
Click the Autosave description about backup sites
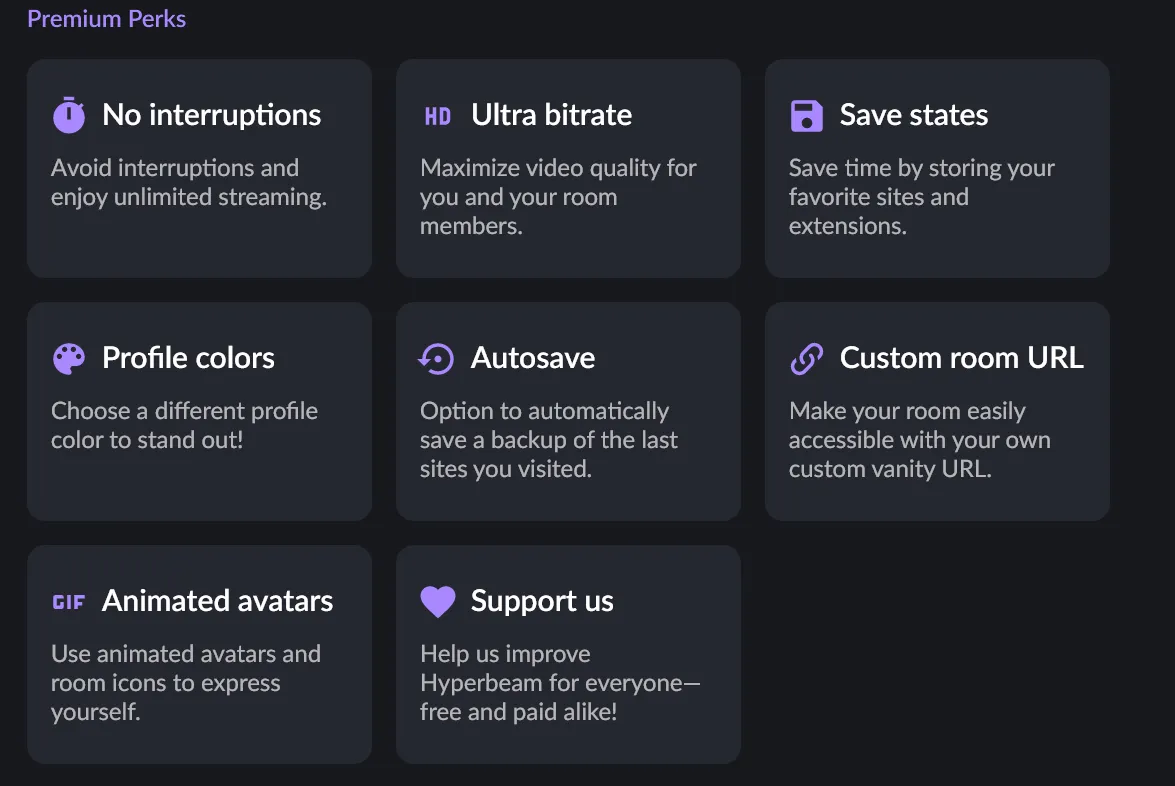[x=549, y=440]
